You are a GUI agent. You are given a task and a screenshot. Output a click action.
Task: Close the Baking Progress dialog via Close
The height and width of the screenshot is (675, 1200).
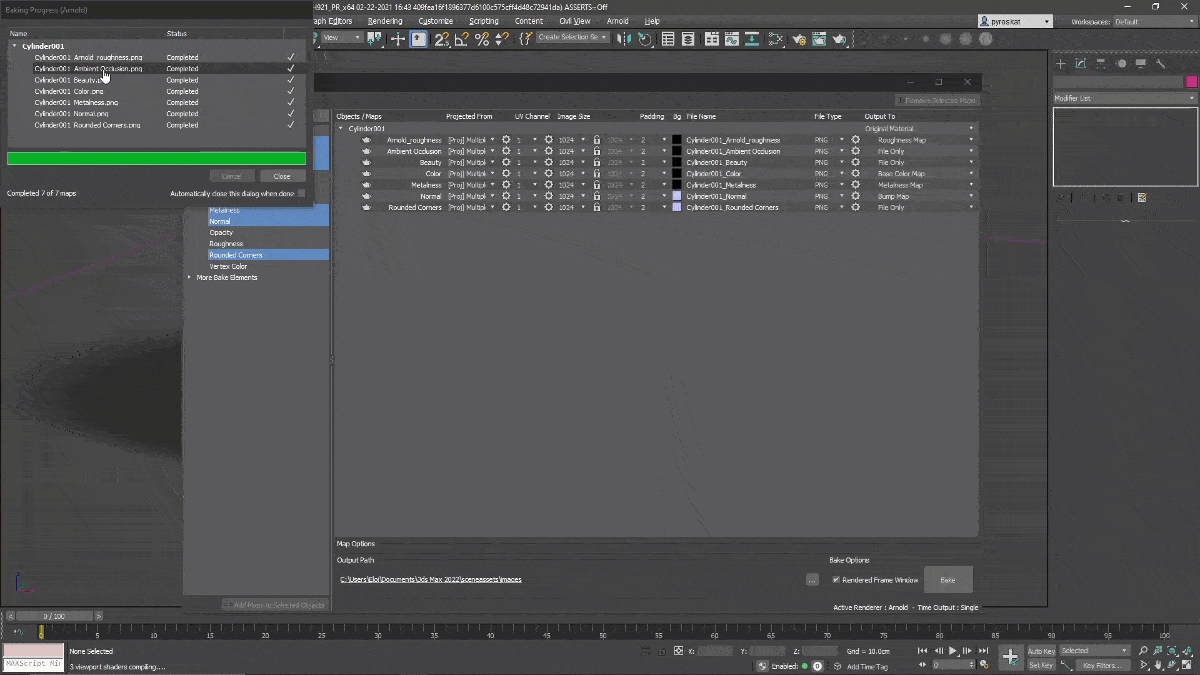coord(282,176)
